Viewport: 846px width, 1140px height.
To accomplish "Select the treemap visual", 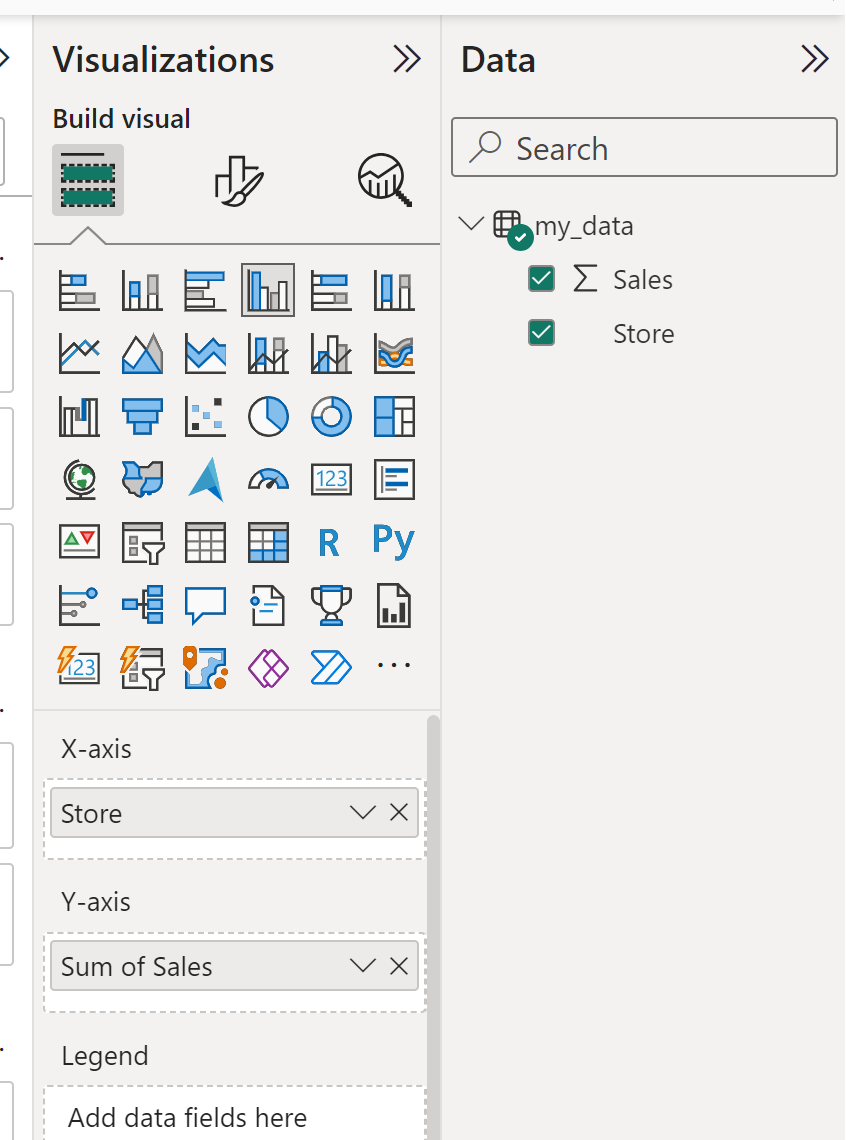I will [394, 417].
